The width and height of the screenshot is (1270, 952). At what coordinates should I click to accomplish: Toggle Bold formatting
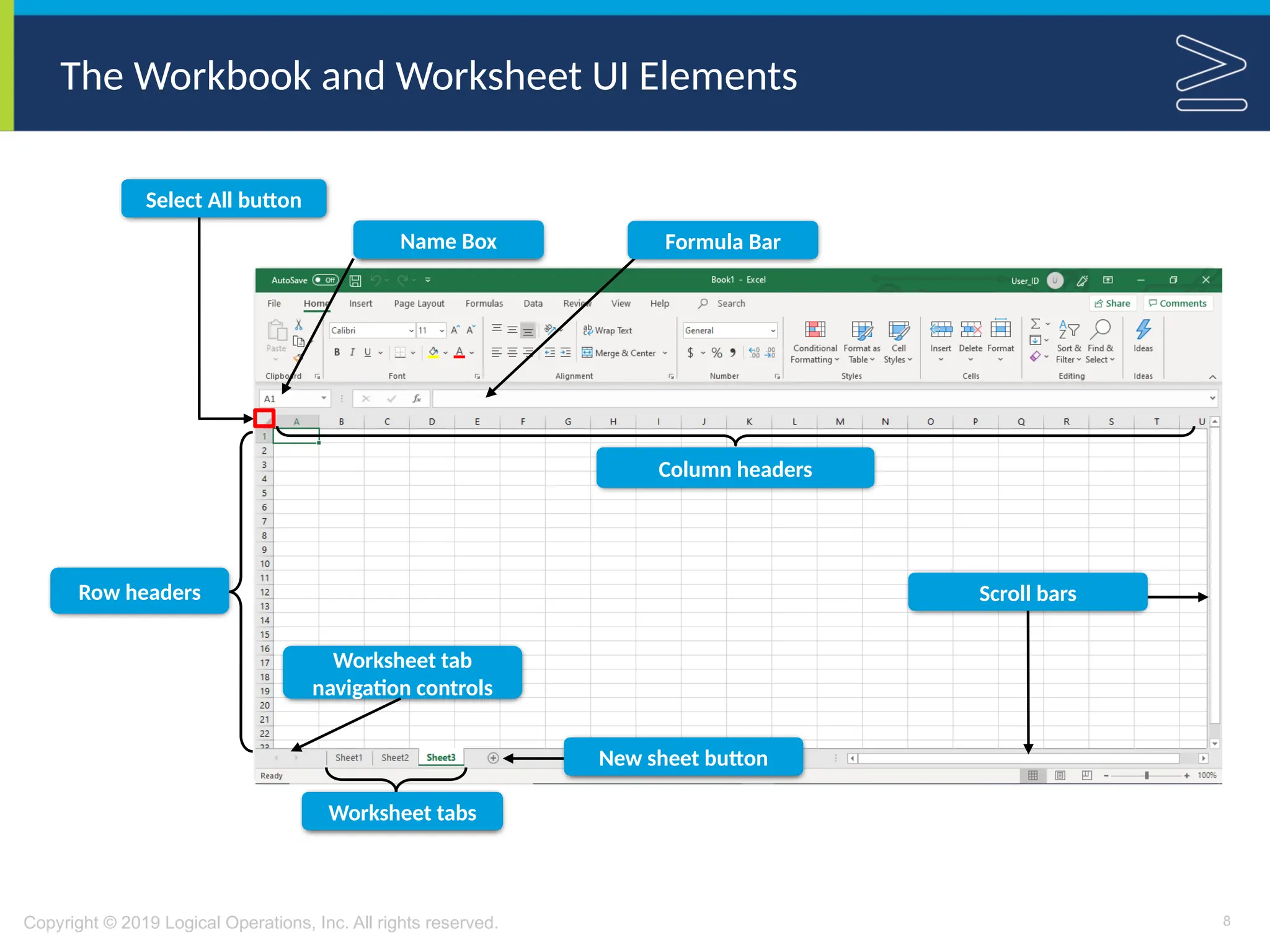337,352
